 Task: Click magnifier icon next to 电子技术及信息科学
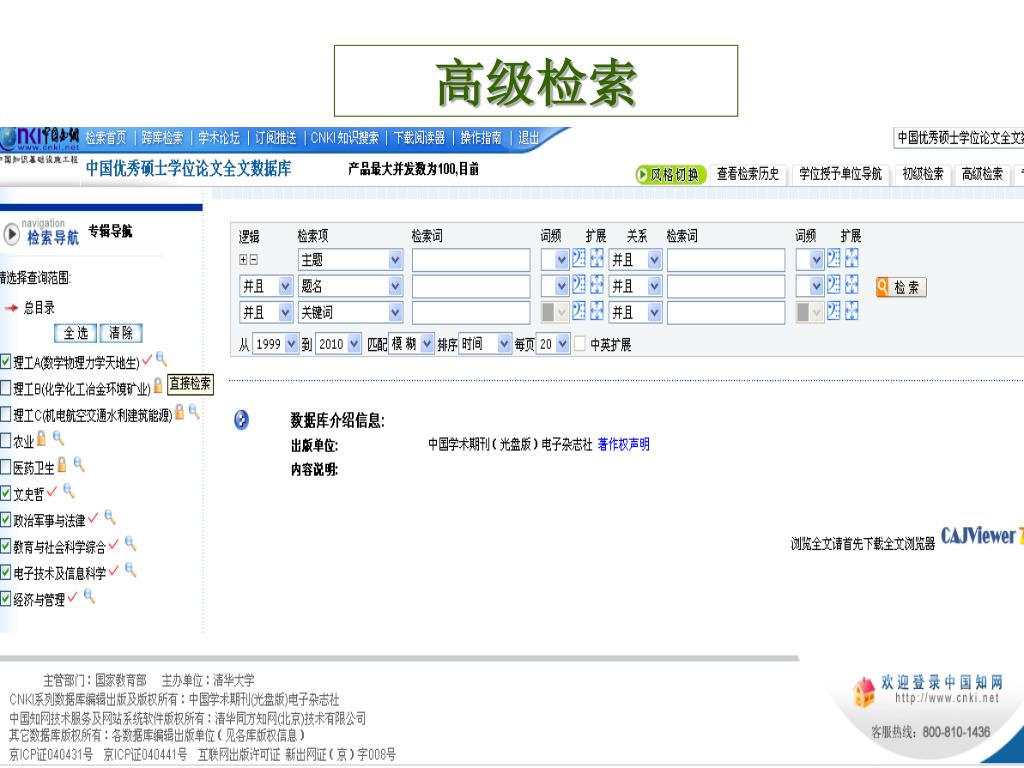[x=130, y=569]
